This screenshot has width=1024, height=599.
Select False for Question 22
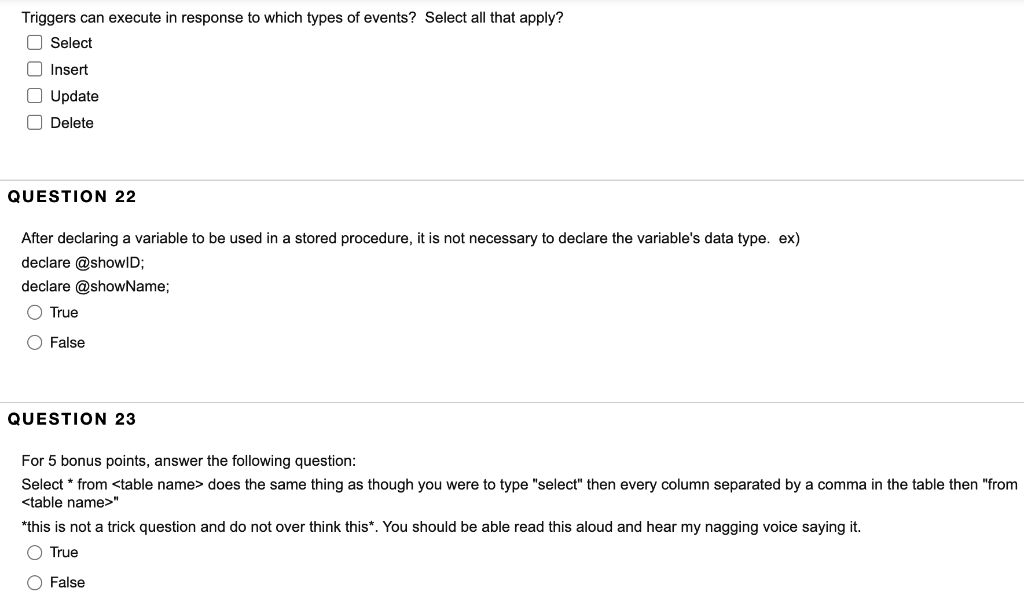pyautogui.click(x=34, y=342)
